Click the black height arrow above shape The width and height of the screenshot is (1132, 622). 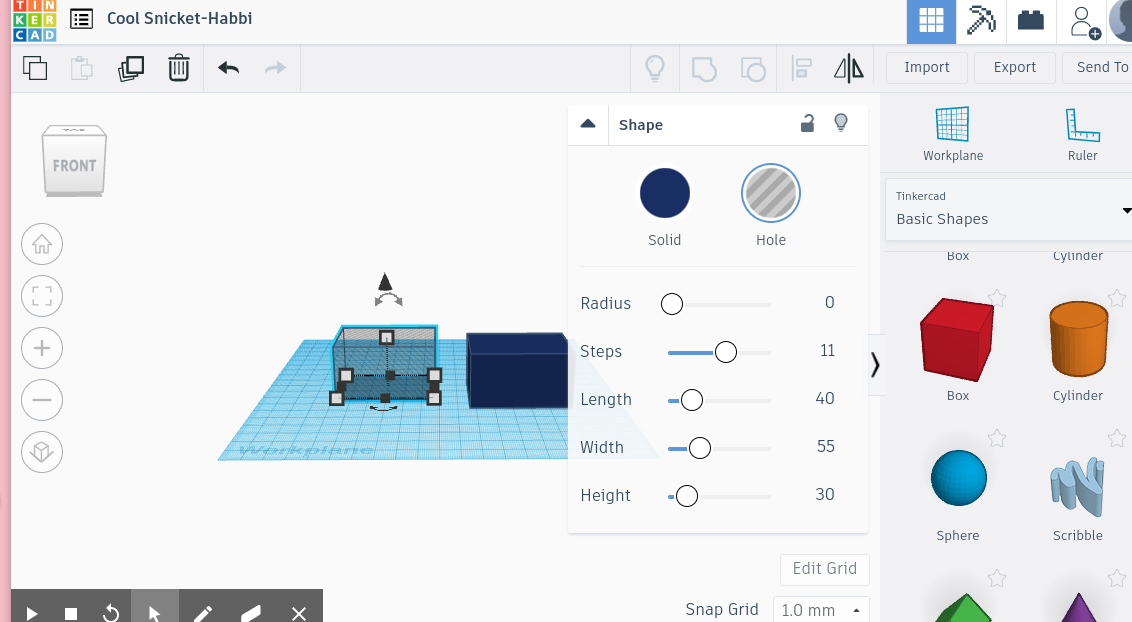tap(386, 281)
